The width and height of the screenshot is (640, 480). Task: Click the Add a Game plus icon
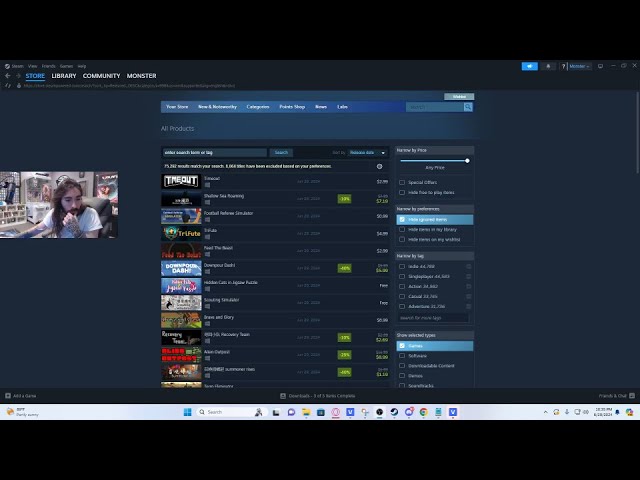pyautogui.click(x=7, y=396)
